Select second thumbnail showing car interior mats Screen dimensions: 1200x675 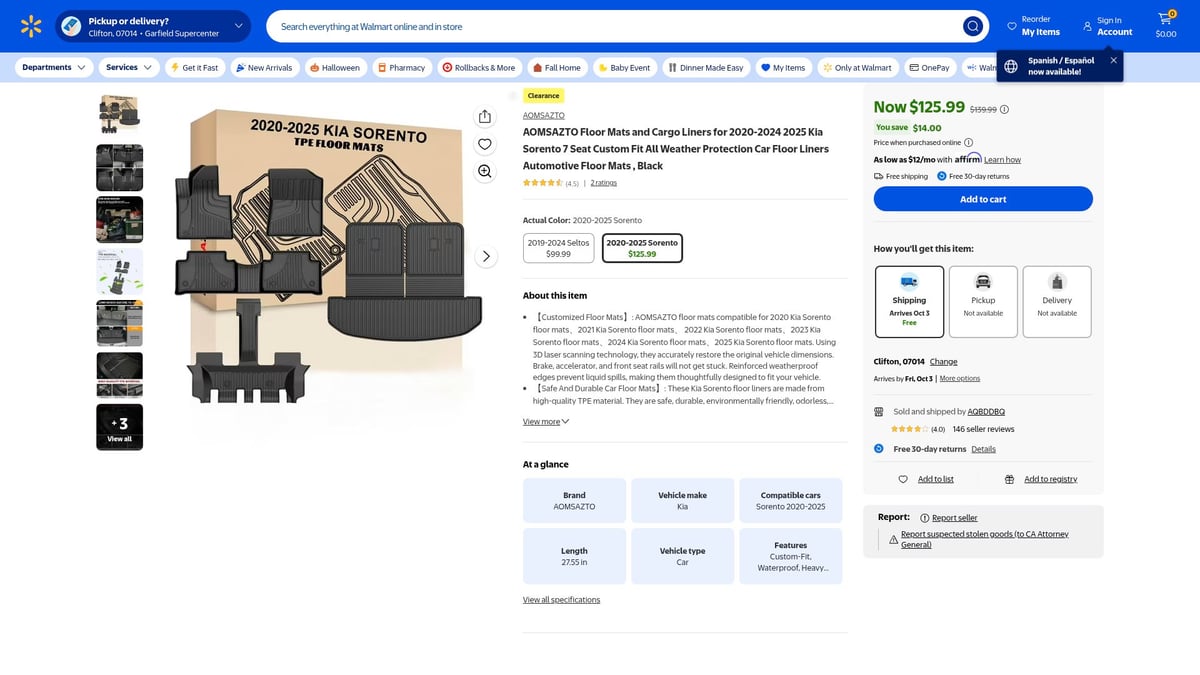(x=119, y=167)
